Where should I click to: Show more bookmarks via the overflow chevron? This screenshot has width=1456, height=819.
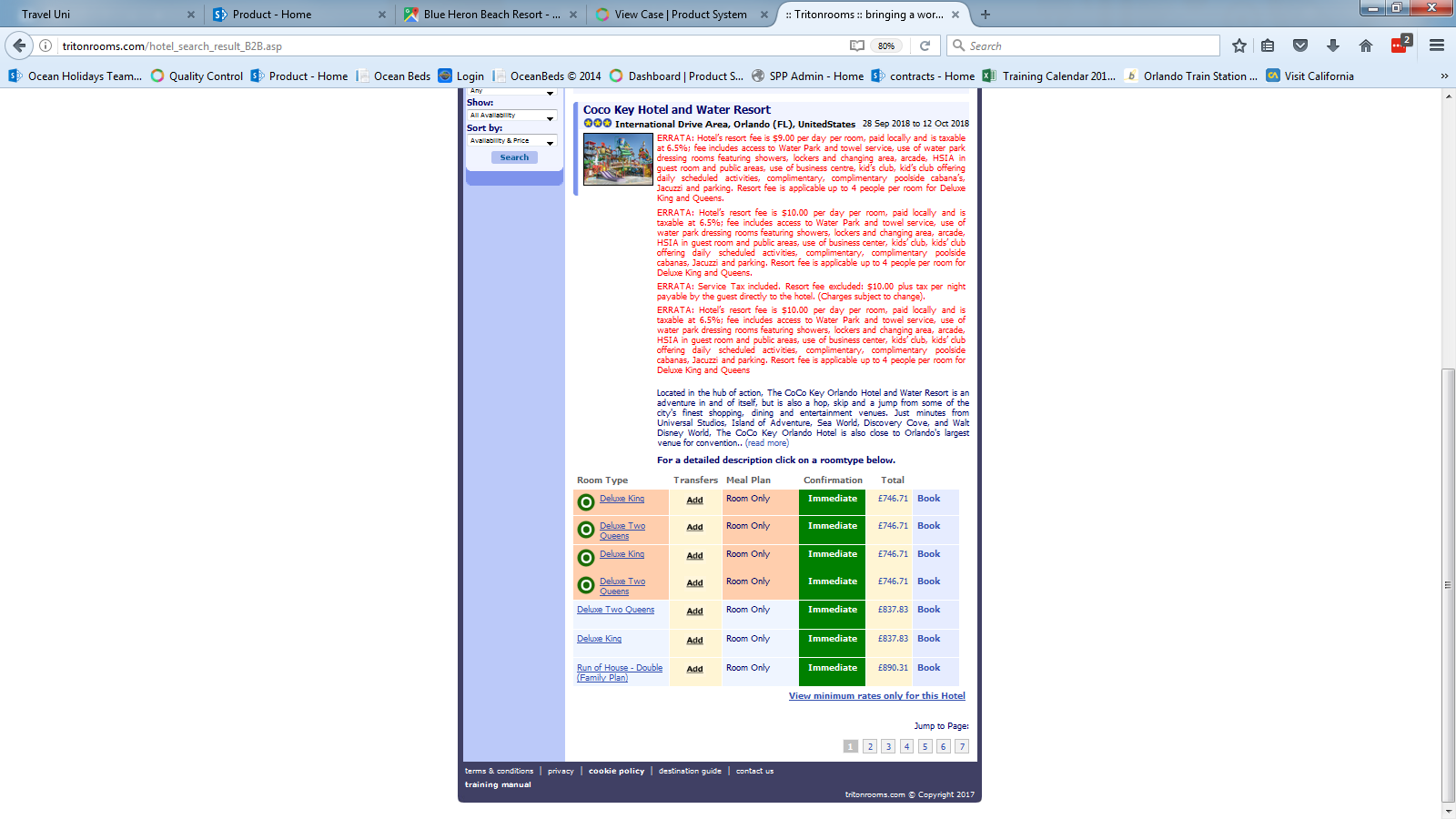1444,76
